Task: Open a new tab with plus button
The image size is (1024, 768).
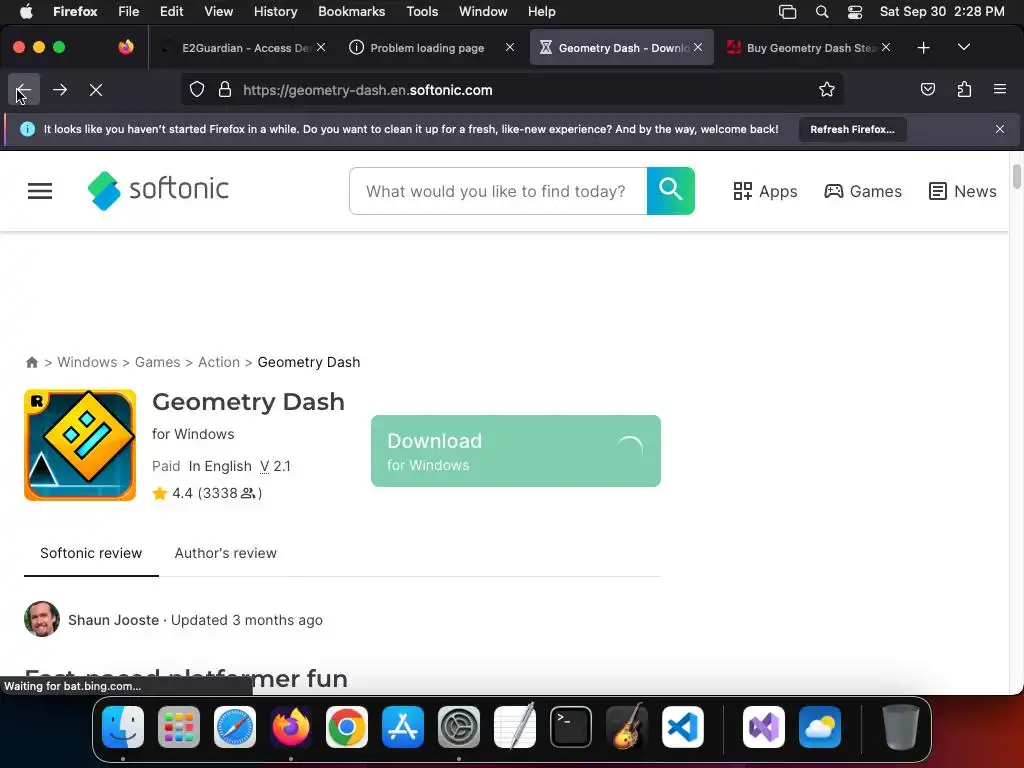Action: [923, 48]
